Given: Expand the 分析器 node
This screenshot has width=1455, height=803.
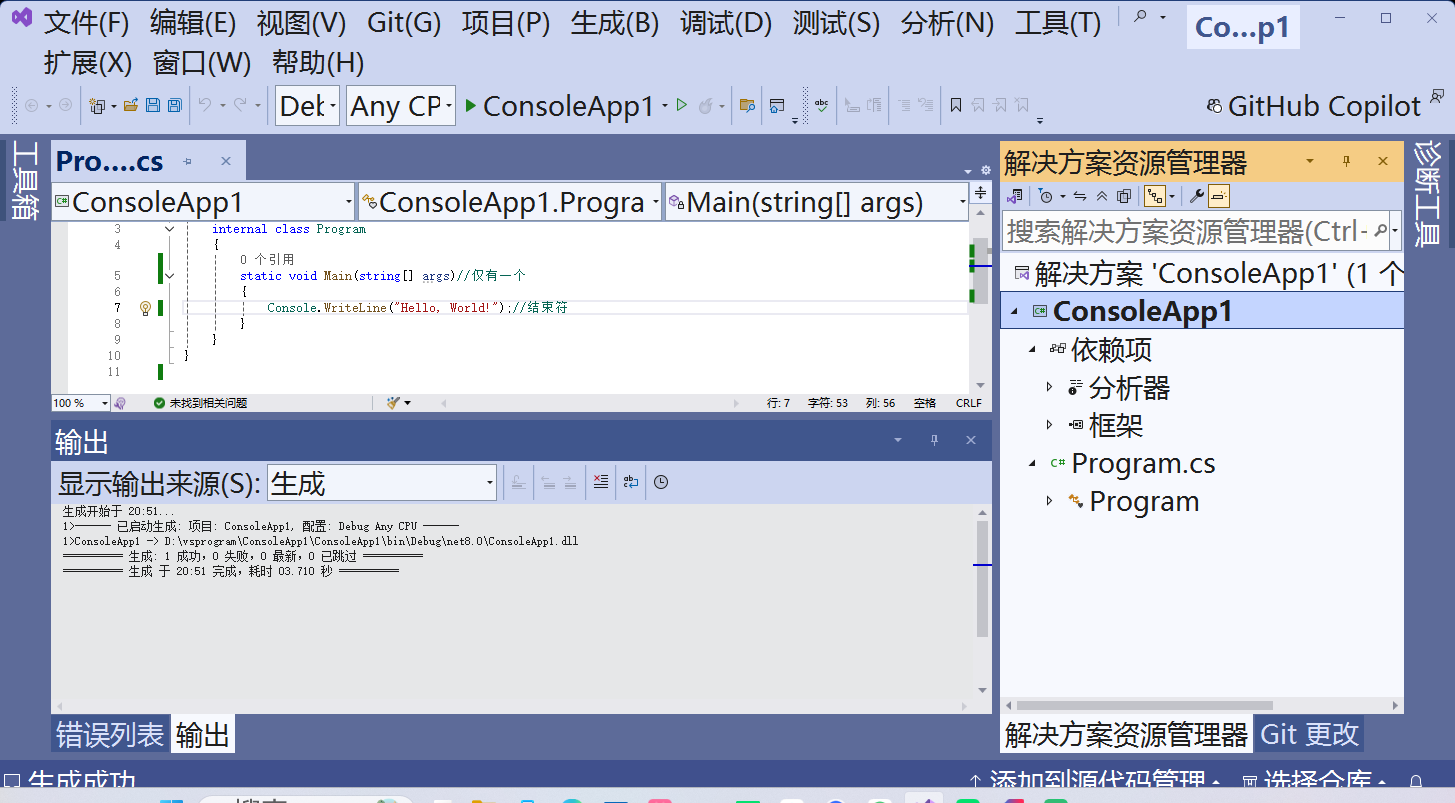Looking at the screenshot, I should (1049, 387).
